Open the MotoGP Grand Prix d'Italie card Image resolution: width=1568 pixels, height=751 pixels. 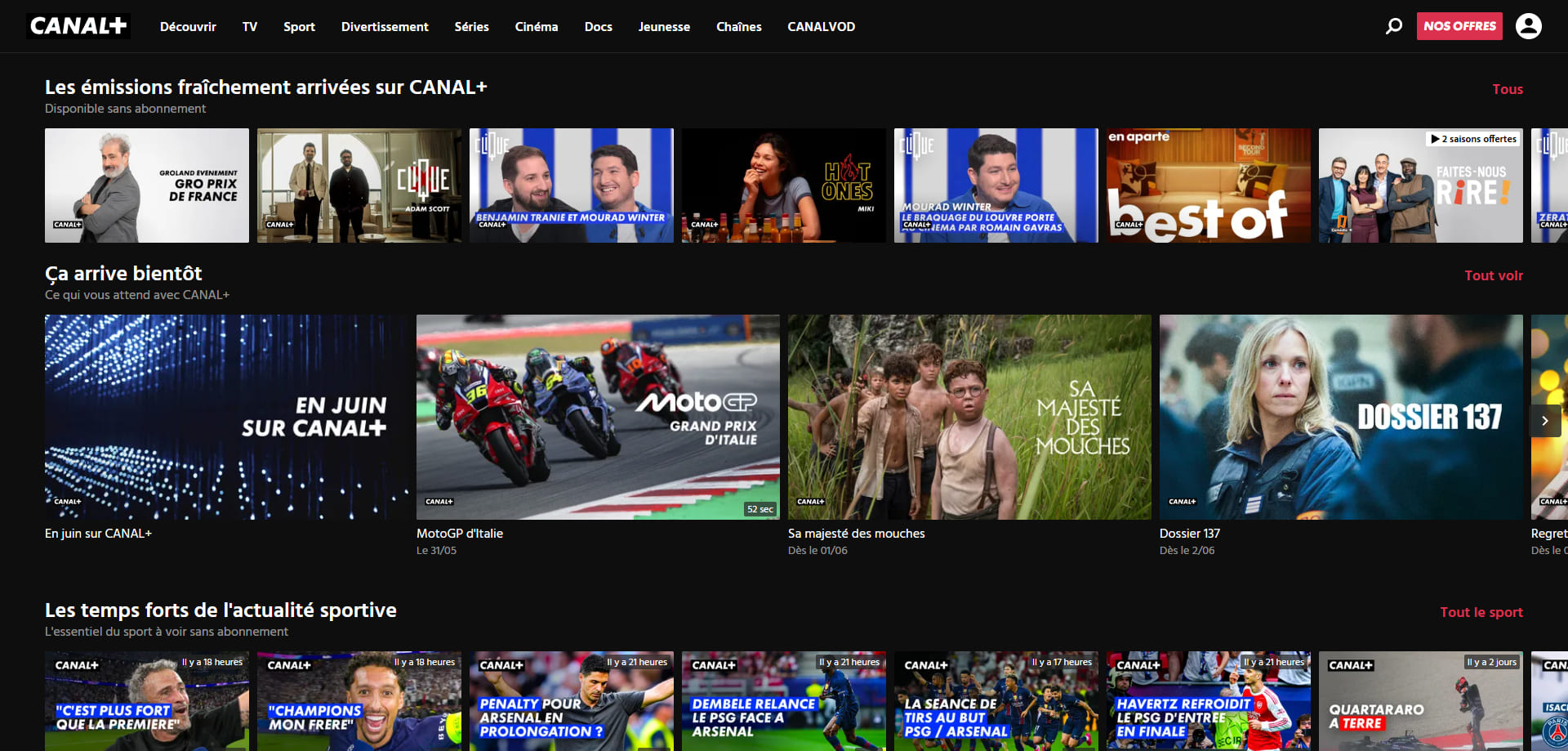(598, 418)
